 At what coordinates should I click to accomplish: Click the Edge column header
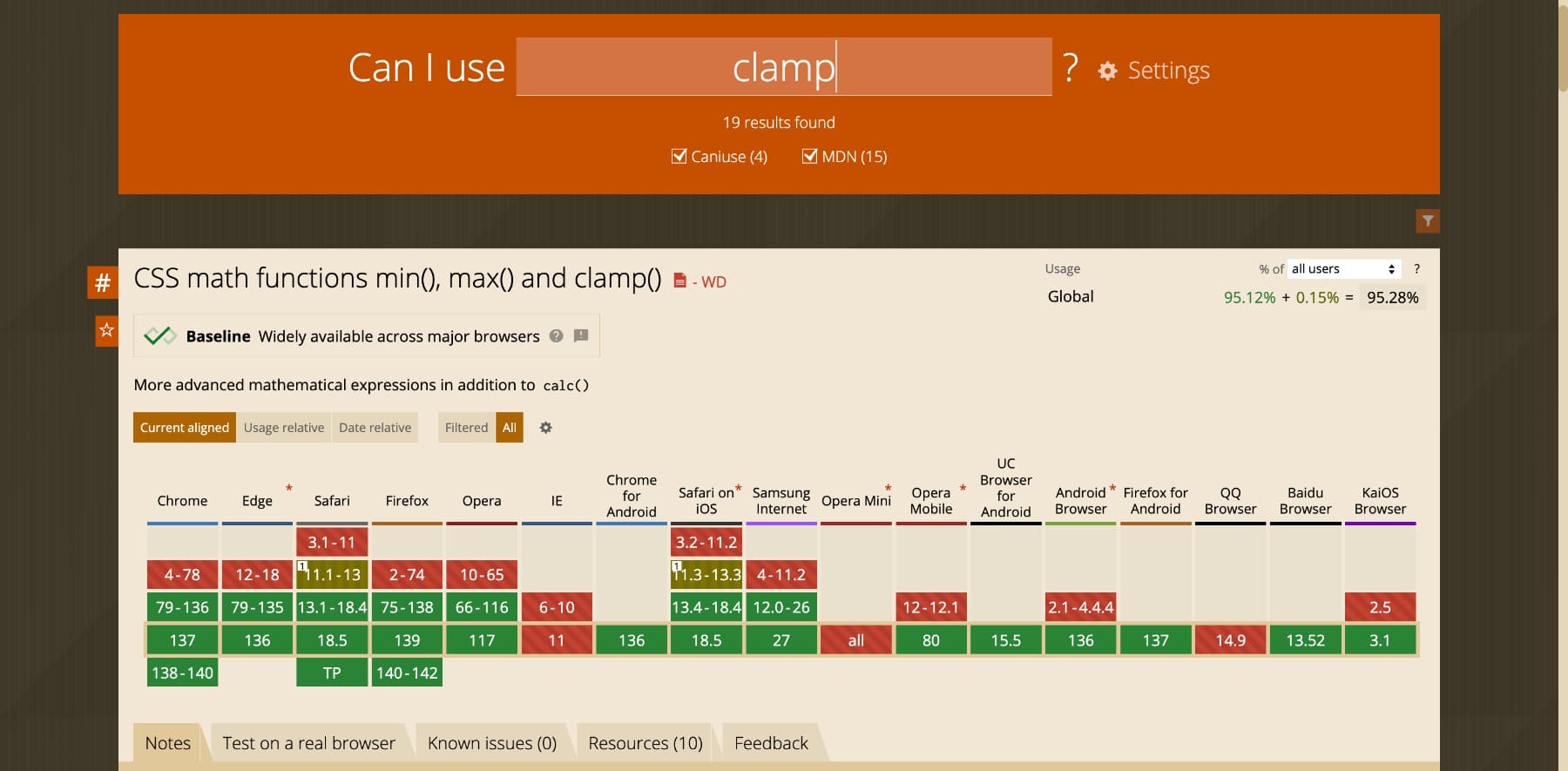point(257,501)
